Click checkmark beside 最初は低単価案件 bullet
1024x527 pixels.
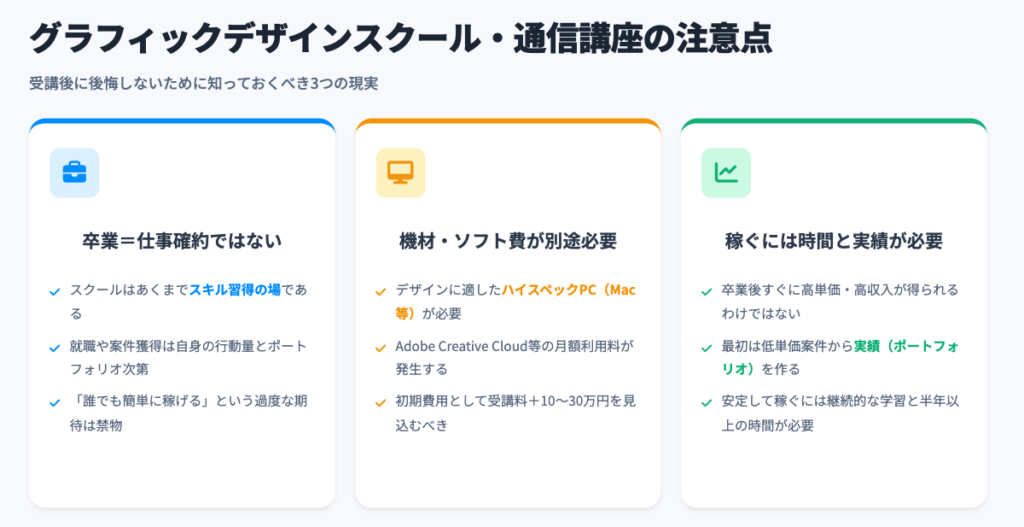coord(707,347)
